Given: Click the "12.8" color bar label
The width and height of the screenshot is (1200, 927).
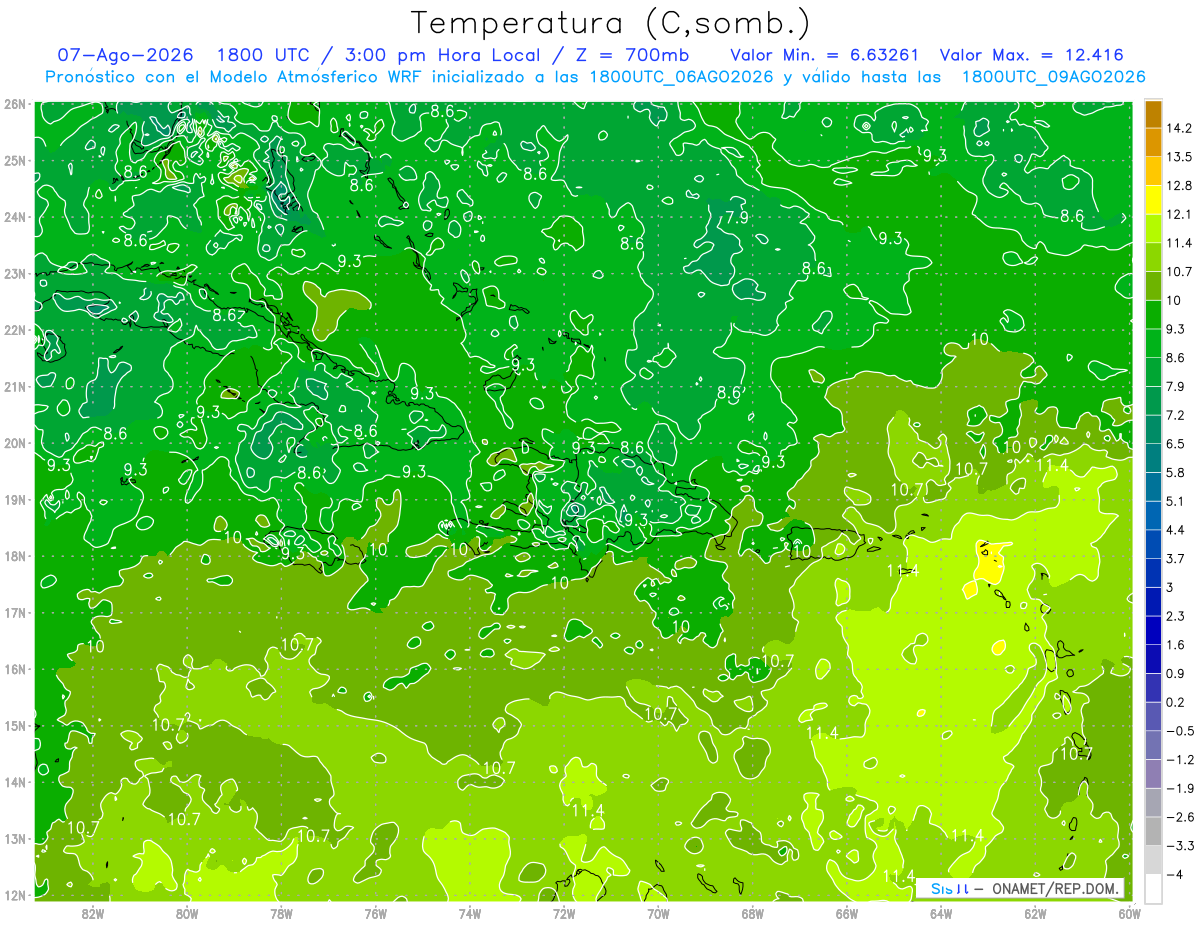Looking at the screenshot, I should tap(1178, 186).
